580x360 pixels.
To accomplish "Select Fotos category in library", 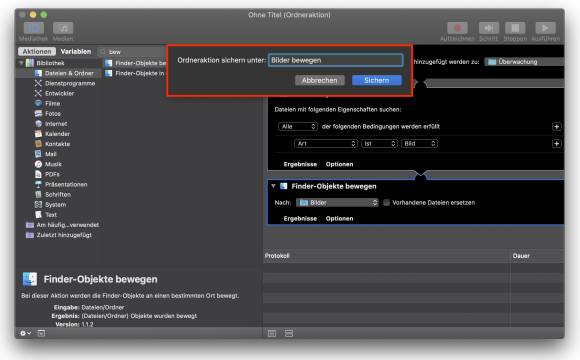I will coord(53,114).
